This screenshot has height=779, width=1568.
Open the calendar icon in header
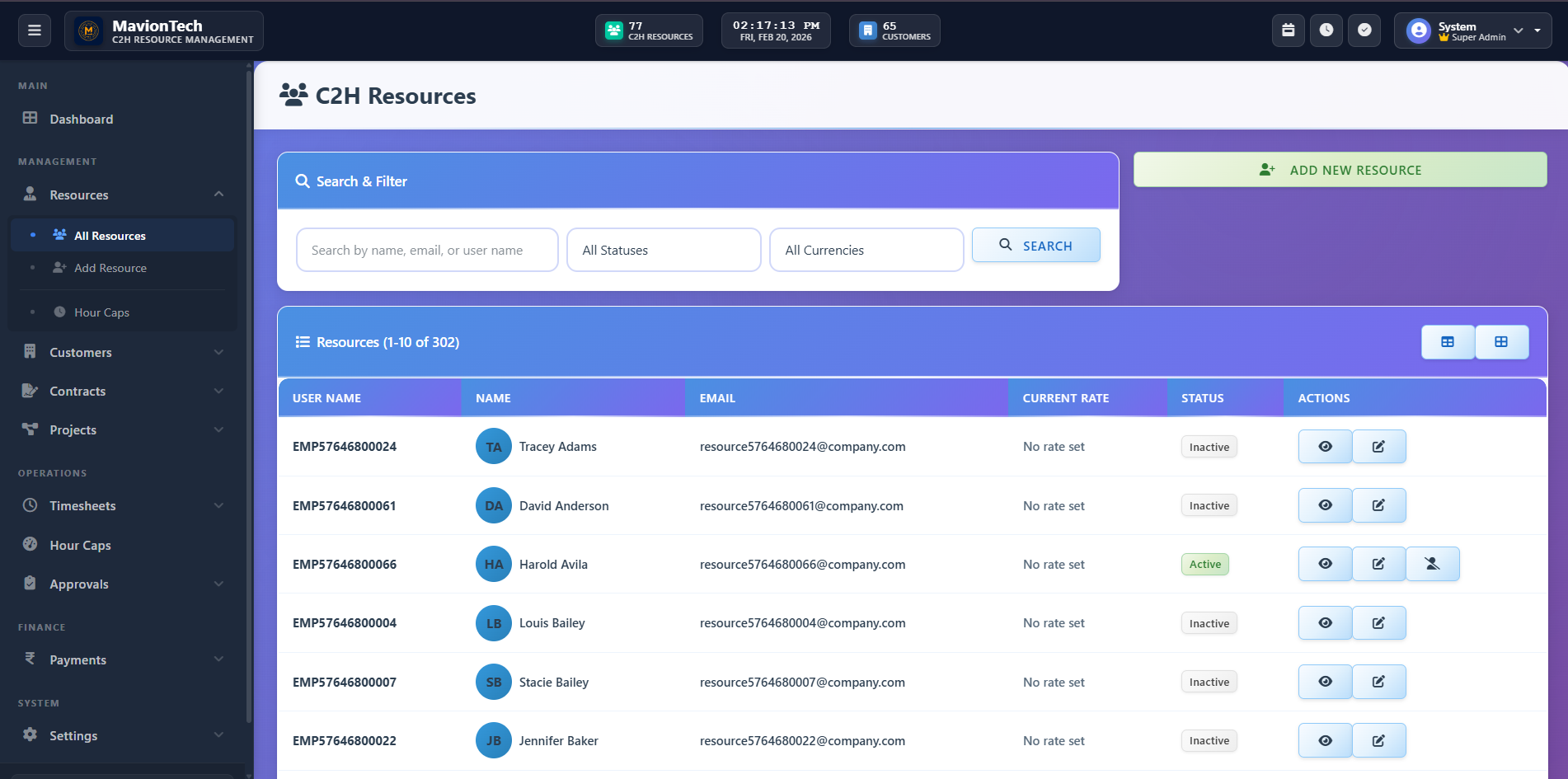point(1288,31)
